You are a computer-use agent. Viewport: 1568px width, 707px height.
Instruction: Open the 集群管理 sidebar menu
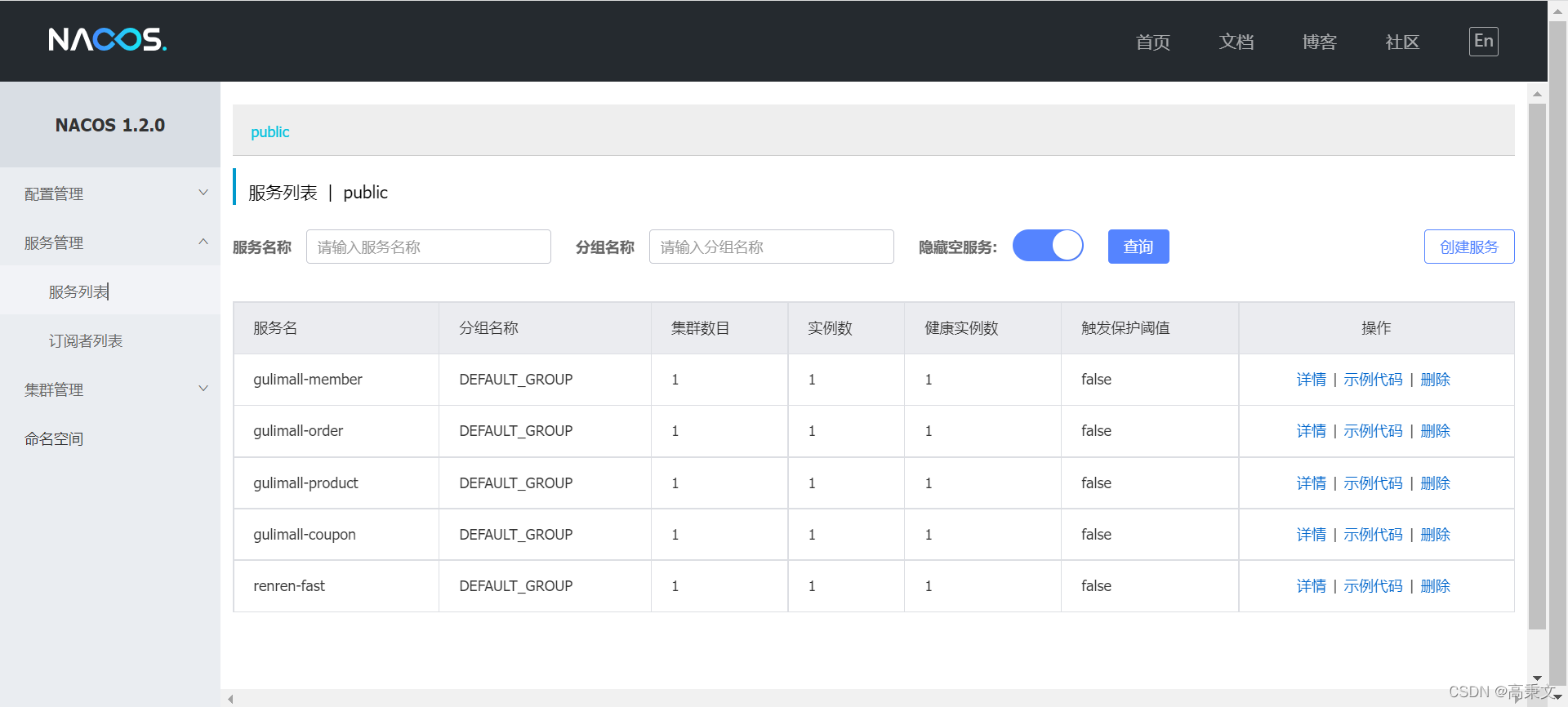110,389
